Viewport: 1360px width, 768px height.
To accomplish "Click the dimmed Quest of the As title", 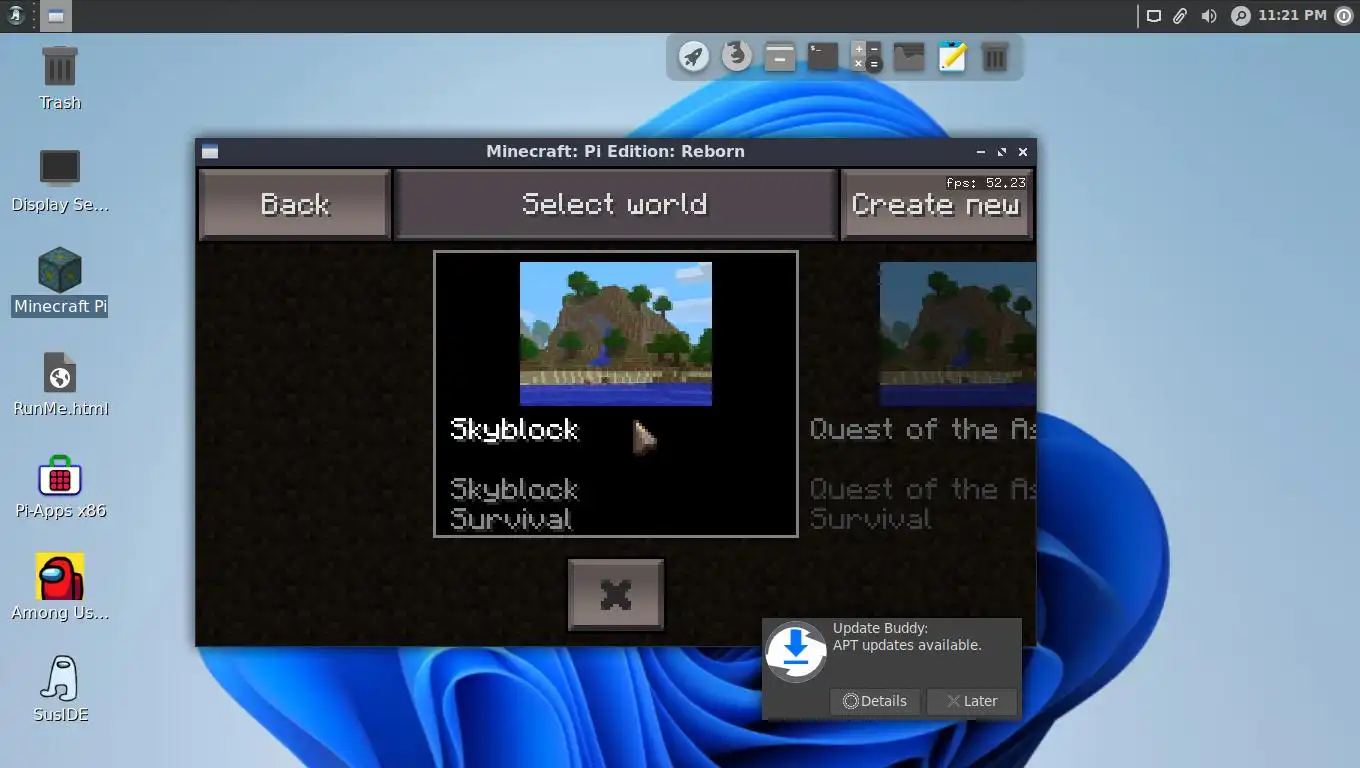I will tap(922, 430).
